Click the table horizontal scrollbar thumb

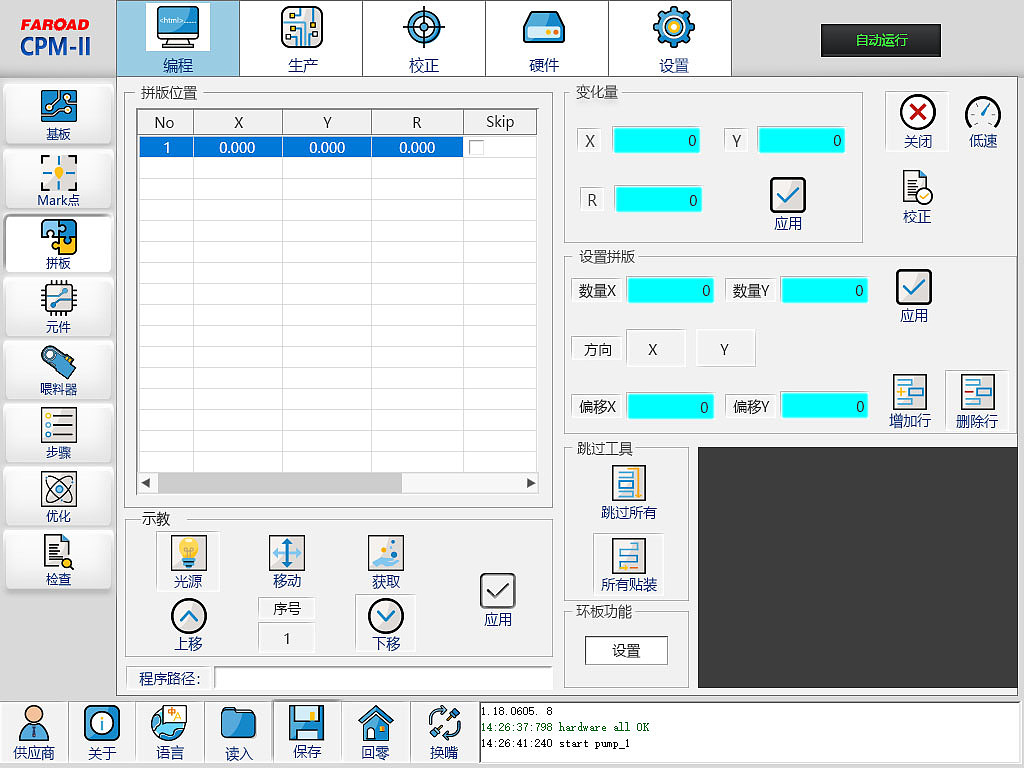[280, 483]
